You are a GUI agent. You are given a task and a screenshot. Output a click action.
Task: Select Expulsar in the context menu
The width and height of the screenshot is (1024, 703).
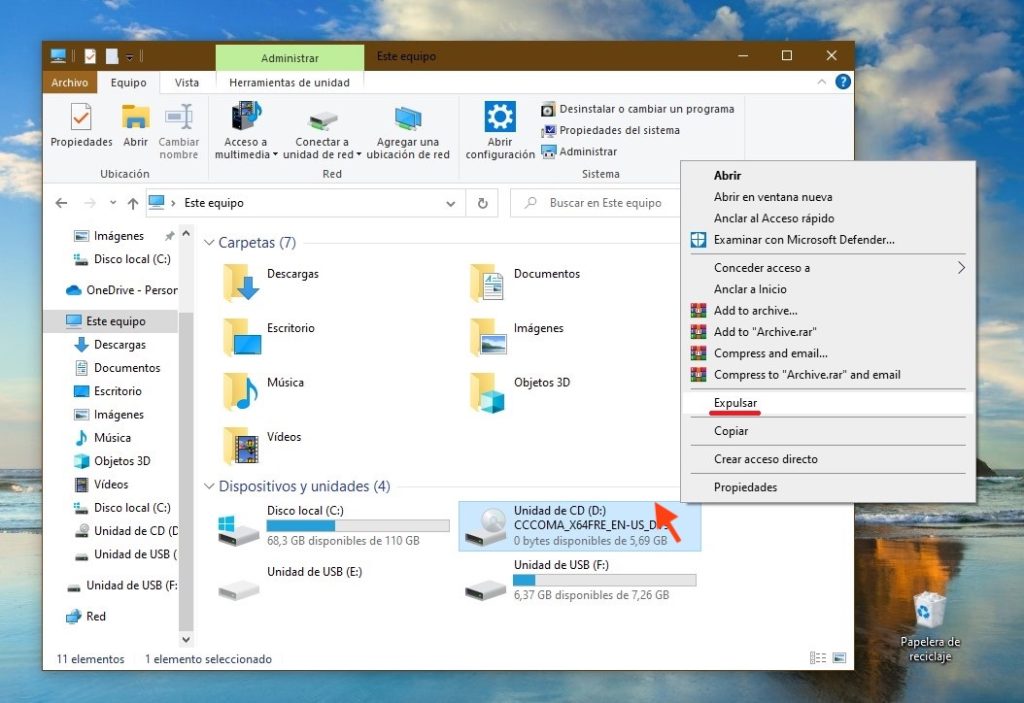point(737,402)
